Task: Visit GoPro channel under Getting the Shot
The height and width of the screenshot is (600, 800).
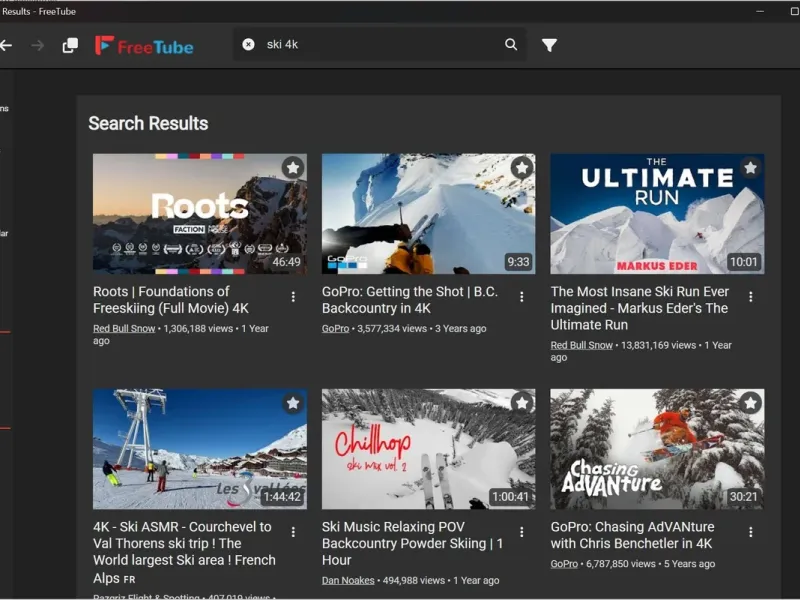Action: (x=335, y=329)
